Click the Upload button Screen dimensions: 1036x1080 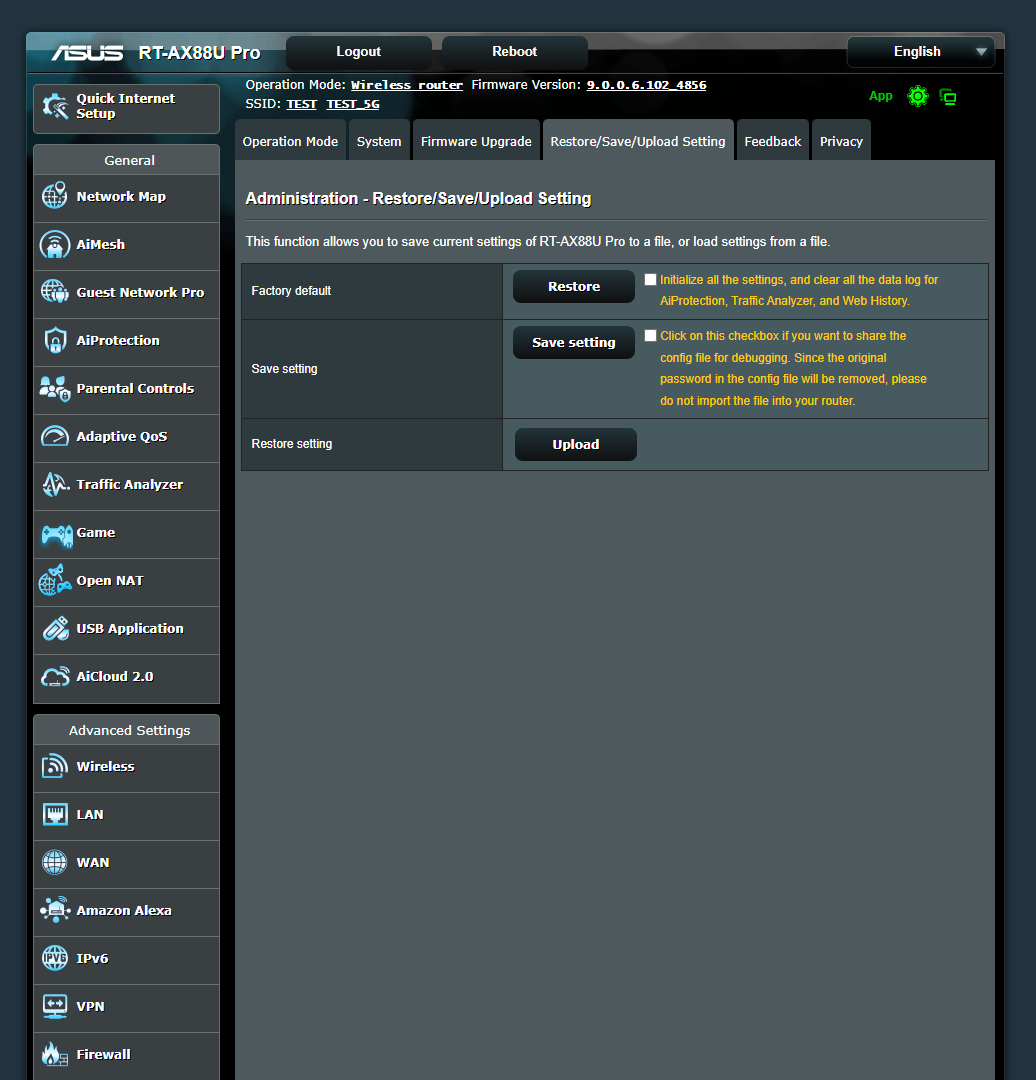576,444
